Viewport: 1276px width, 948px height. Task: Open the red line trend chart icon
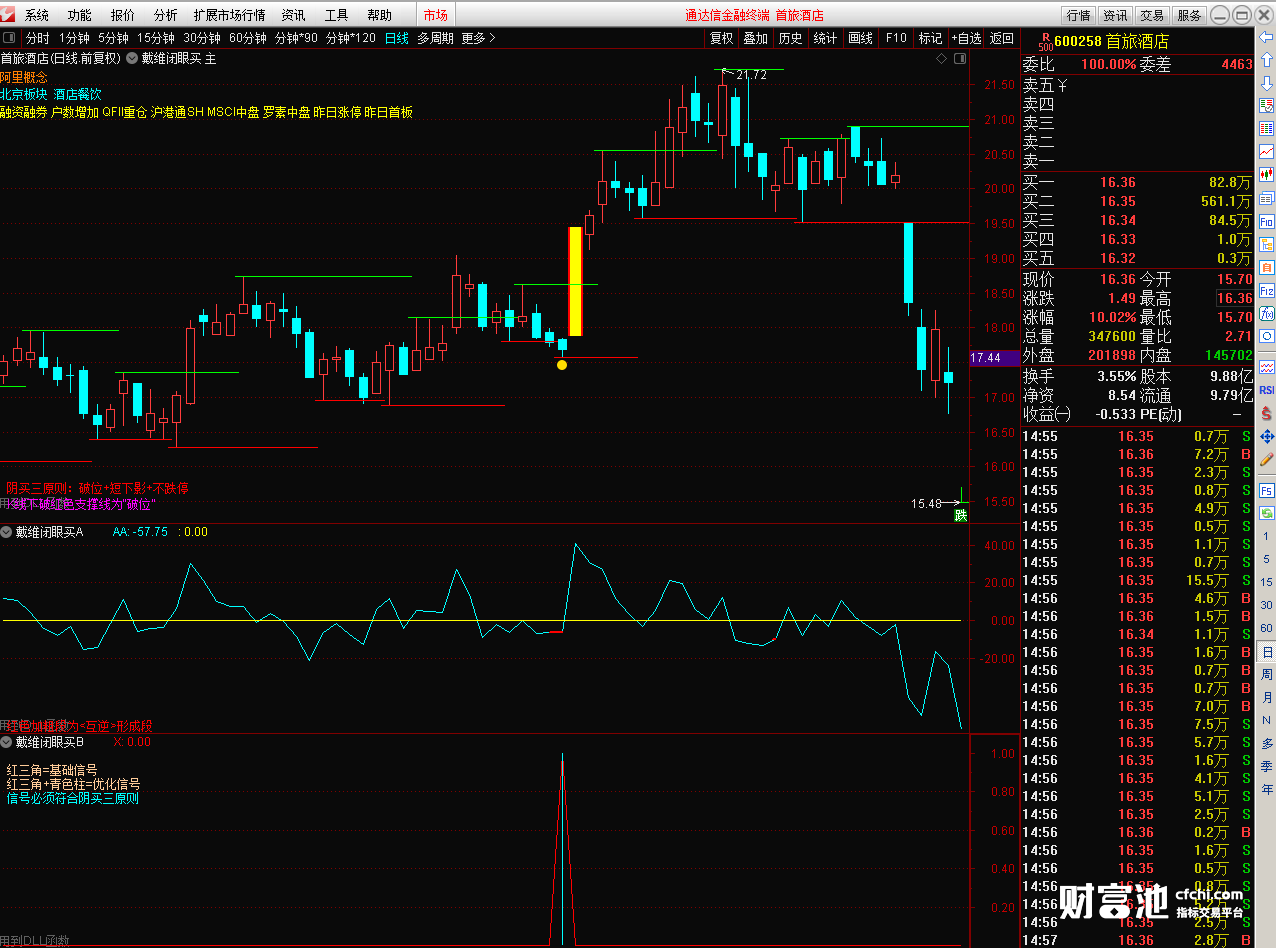(x=1266, y=150)
